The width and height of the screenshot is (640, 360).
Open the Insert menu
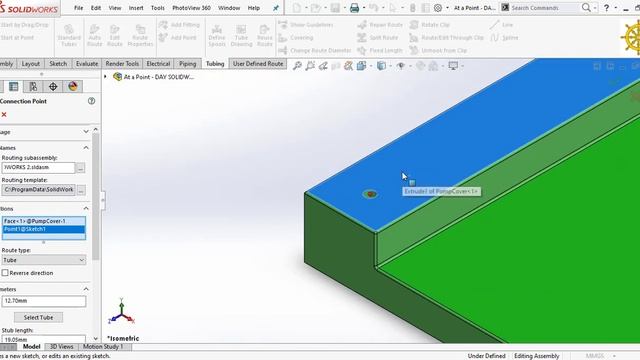coord(136,8)
